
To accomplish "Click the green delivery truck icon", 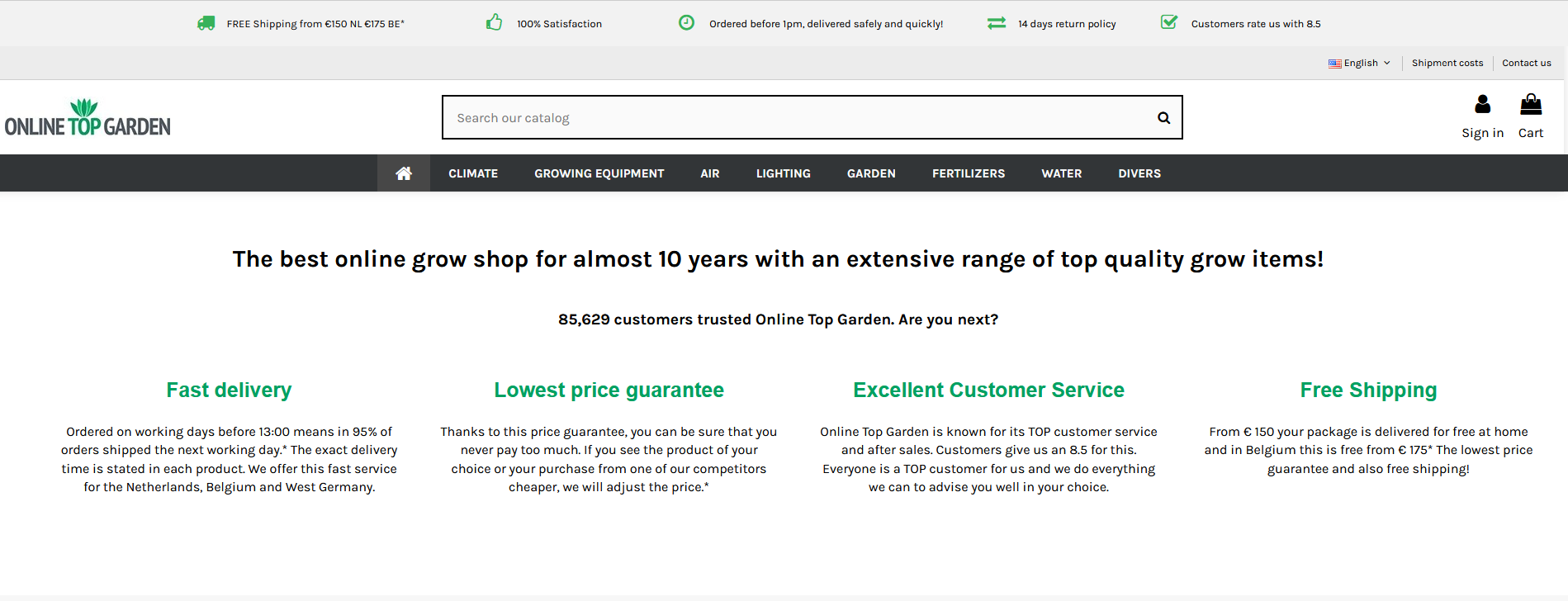I will (x=206, y=23).
